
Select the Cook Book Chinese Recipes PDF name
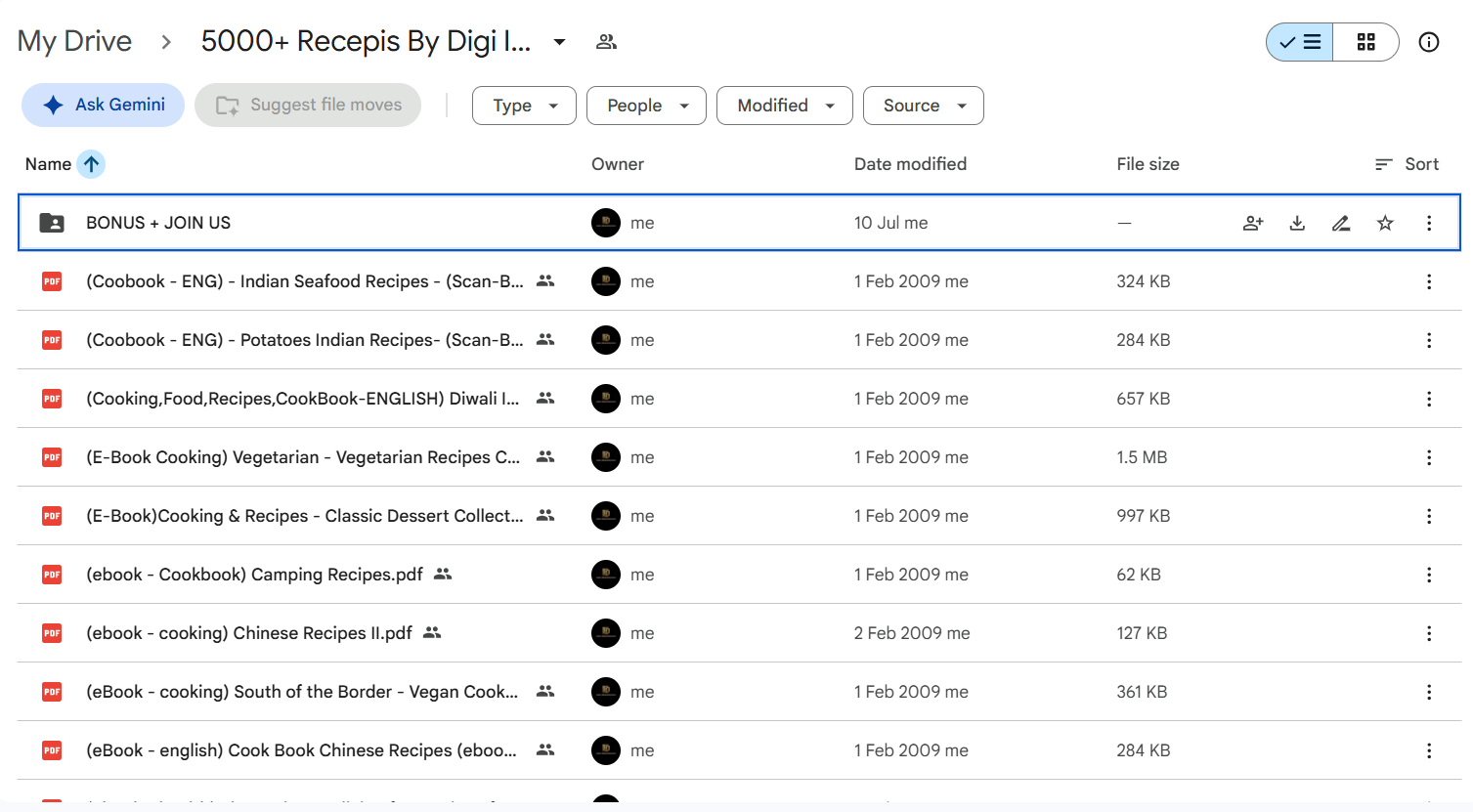[x=302, y=750]
